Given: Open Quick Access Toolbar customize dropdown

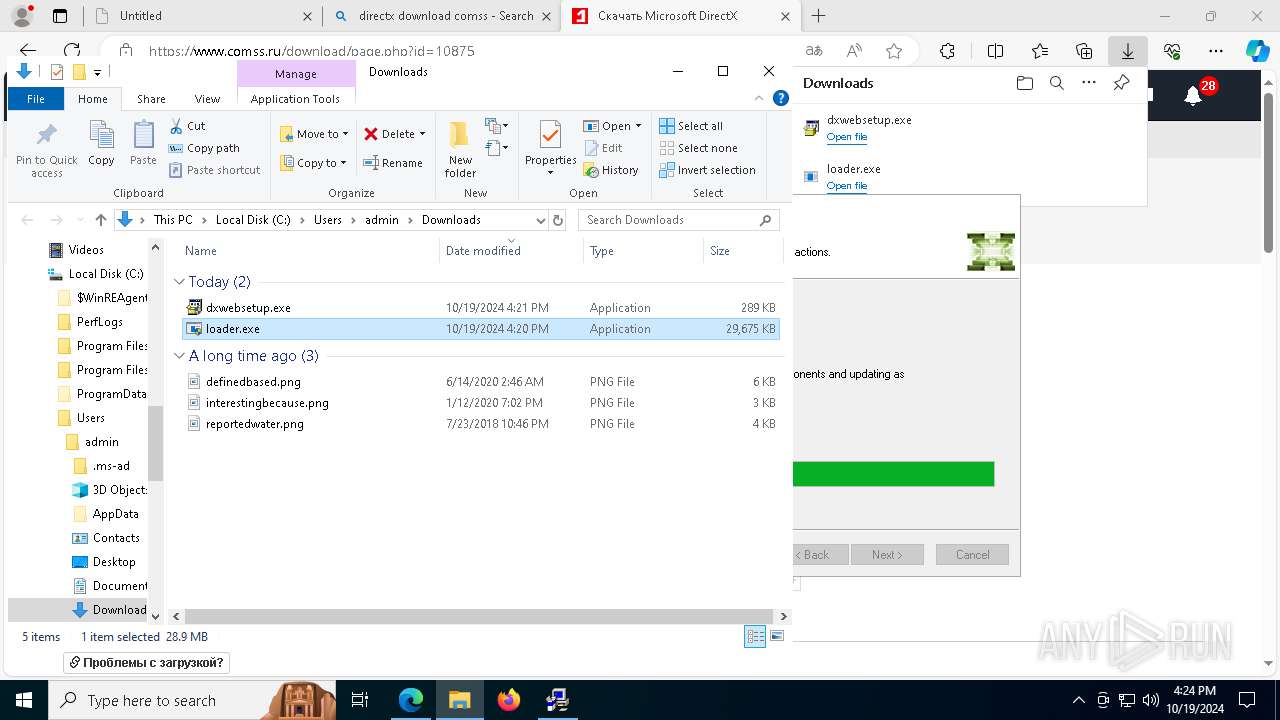Looking at the screenshot, I should coord(97,72).
